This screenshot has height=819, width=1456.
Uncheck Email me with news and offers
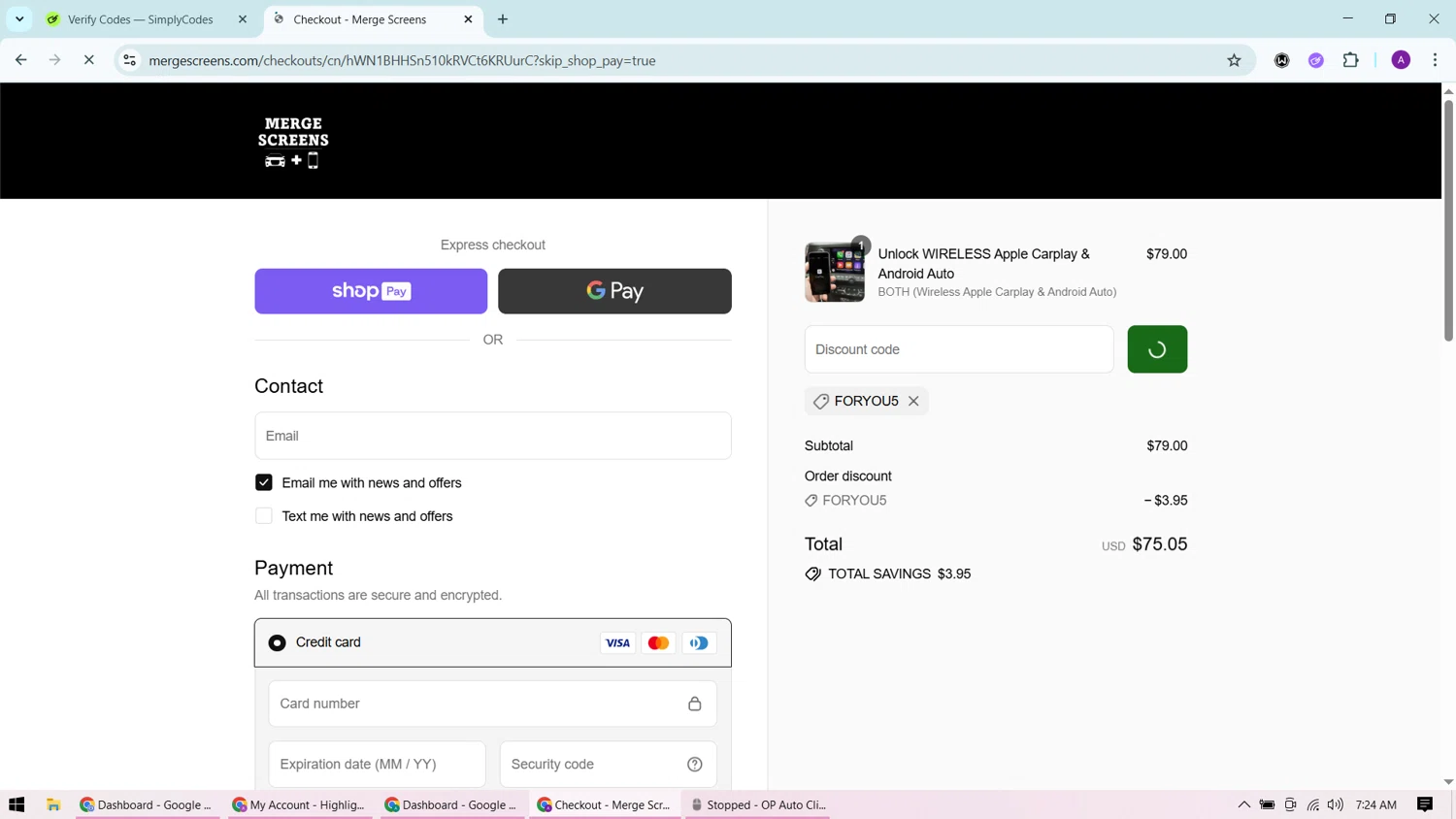point(264,482)
